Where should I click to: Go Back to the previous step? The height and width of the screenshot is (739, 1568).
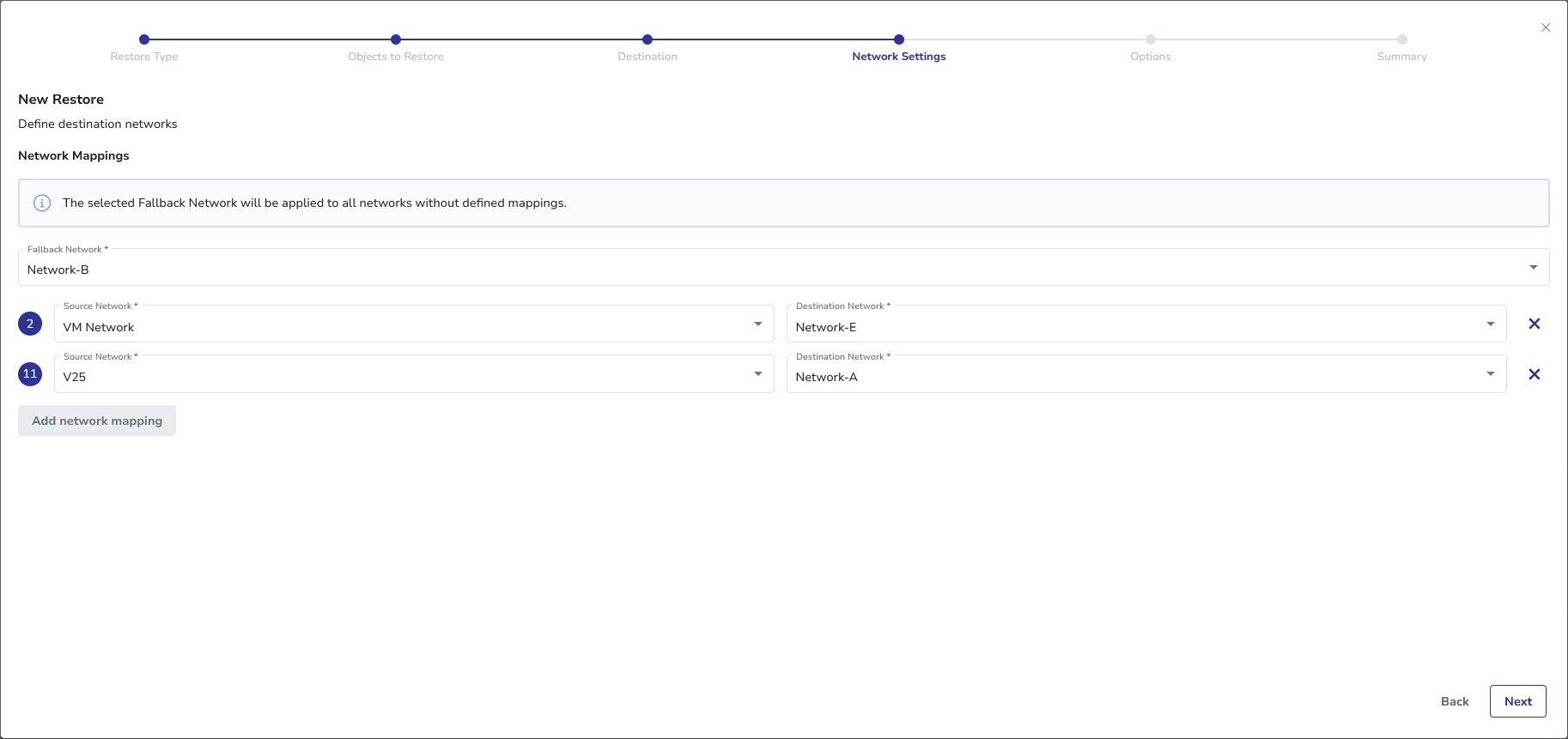click(1455, 701)
